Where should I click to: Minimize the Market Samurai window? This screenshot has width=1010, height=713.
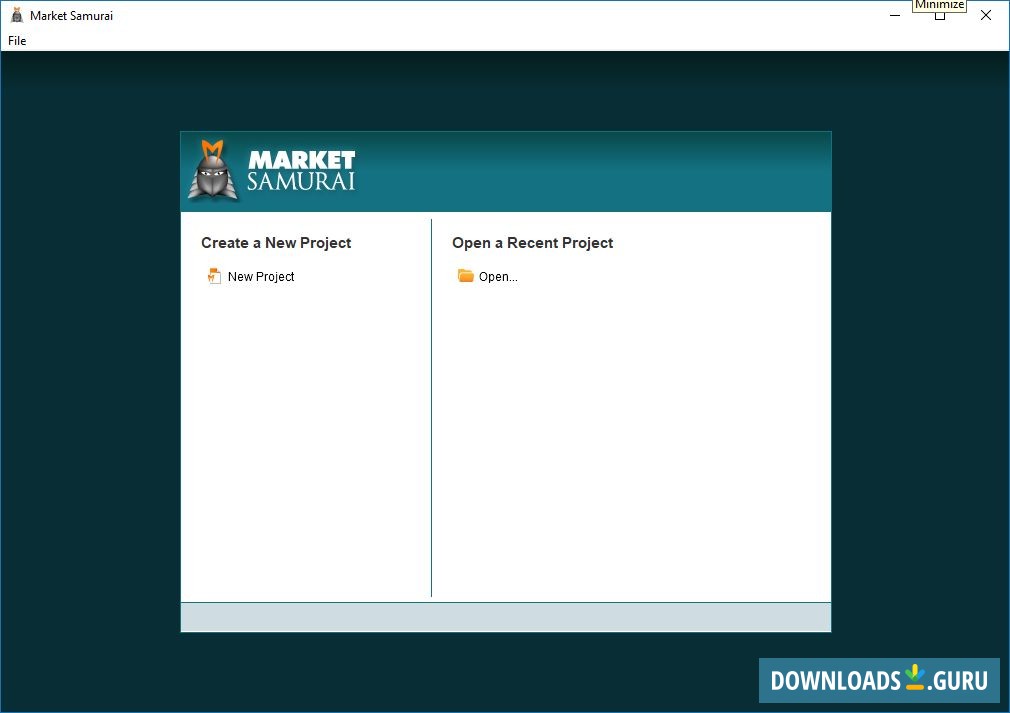[x=895, y=15]
